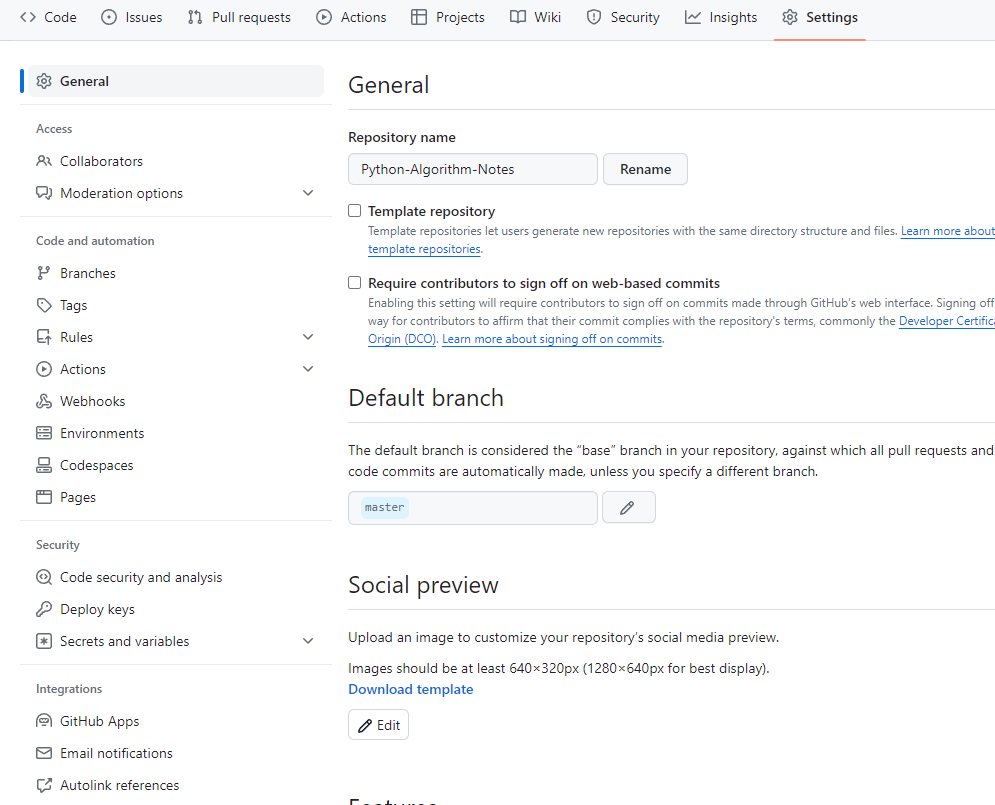Open Learn more about signing off on commits
This screenshot has width=995, height=805.
(552, 339)
